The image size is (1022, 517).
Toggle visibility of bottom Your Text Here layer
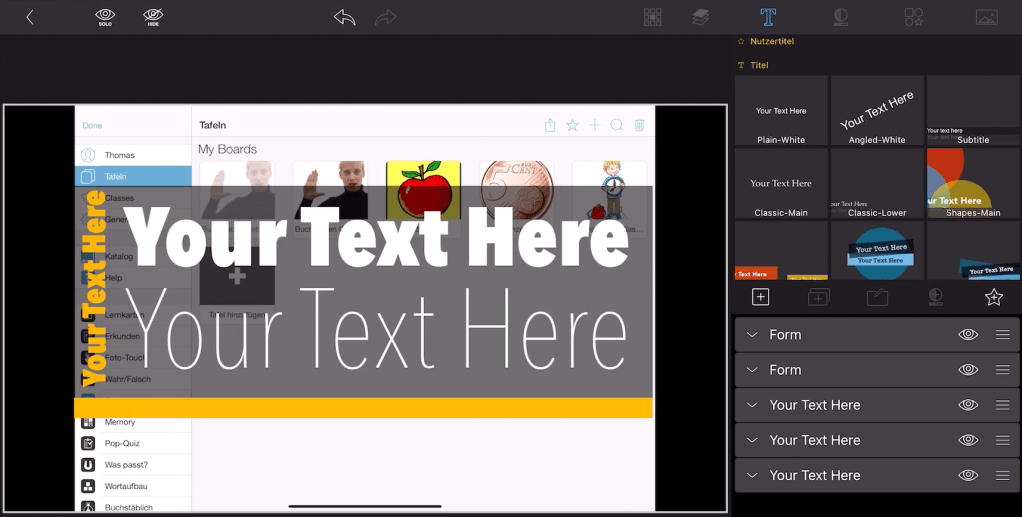pyautogui.click(x=968, y=475)
